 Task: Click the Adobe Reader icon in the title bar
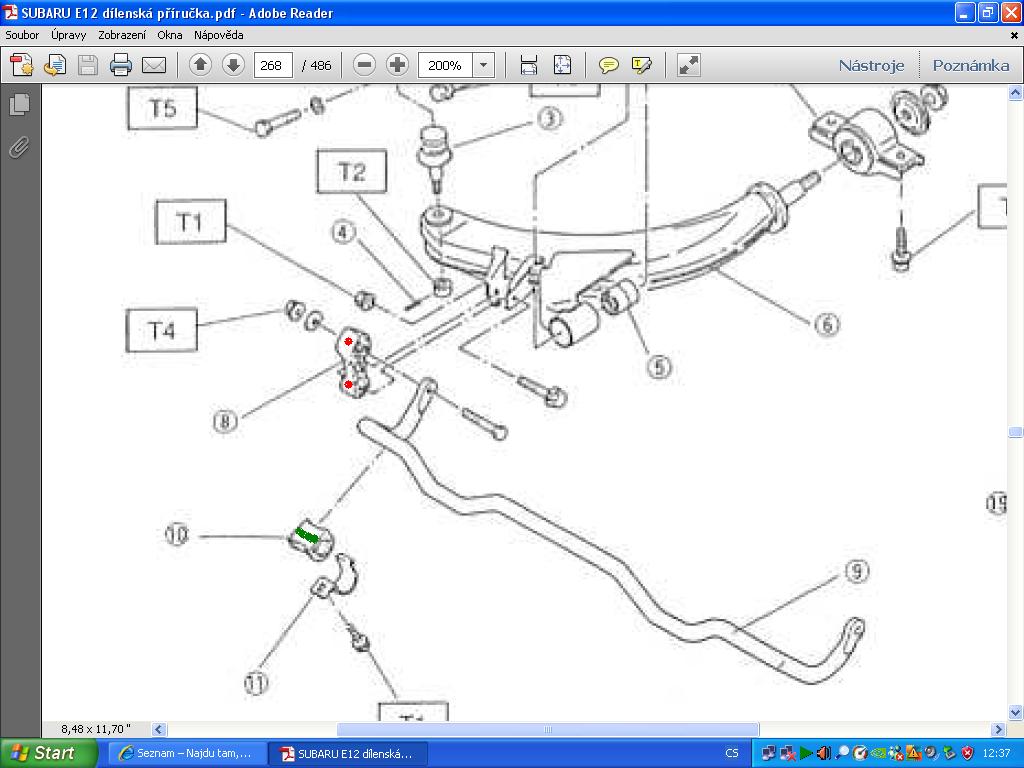point(10,12)
